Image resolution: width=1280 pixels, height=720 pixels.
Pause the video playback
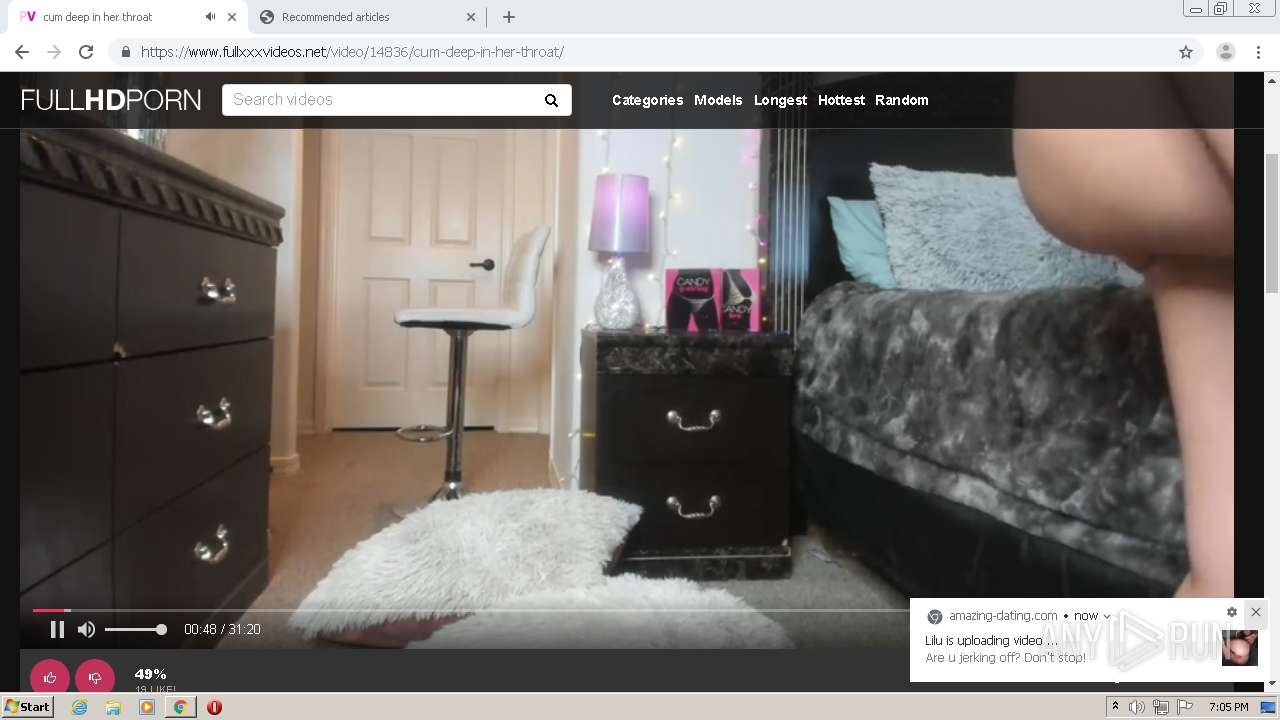tap(57, 629)
